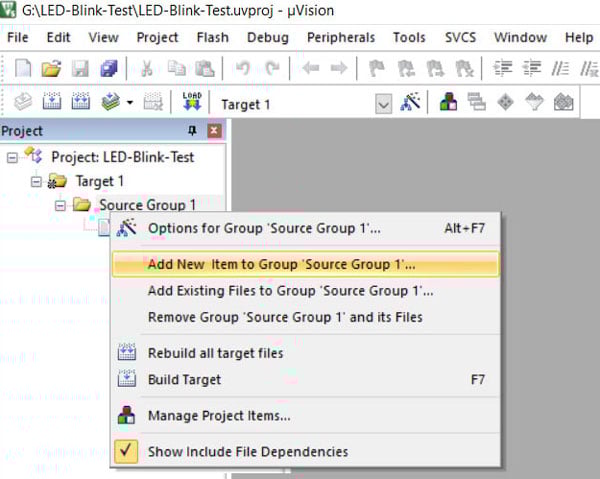
Task: Open the Project menu
Action: pos(157,37)
